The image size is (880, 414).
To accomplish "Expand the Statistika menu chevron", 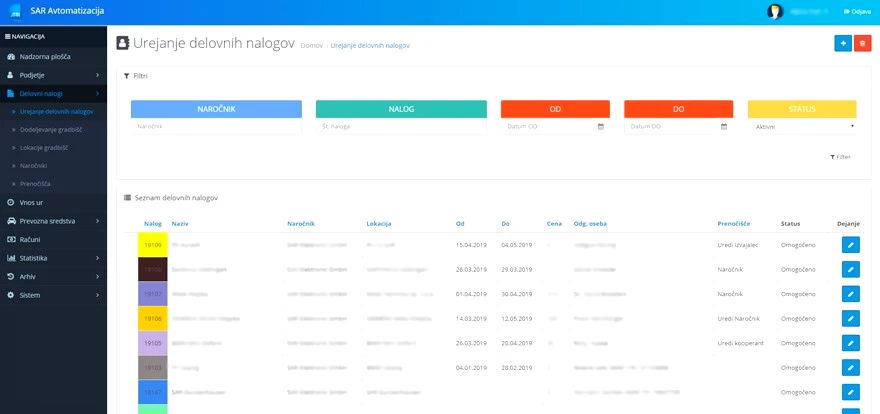I will click(x=98, y=258).
